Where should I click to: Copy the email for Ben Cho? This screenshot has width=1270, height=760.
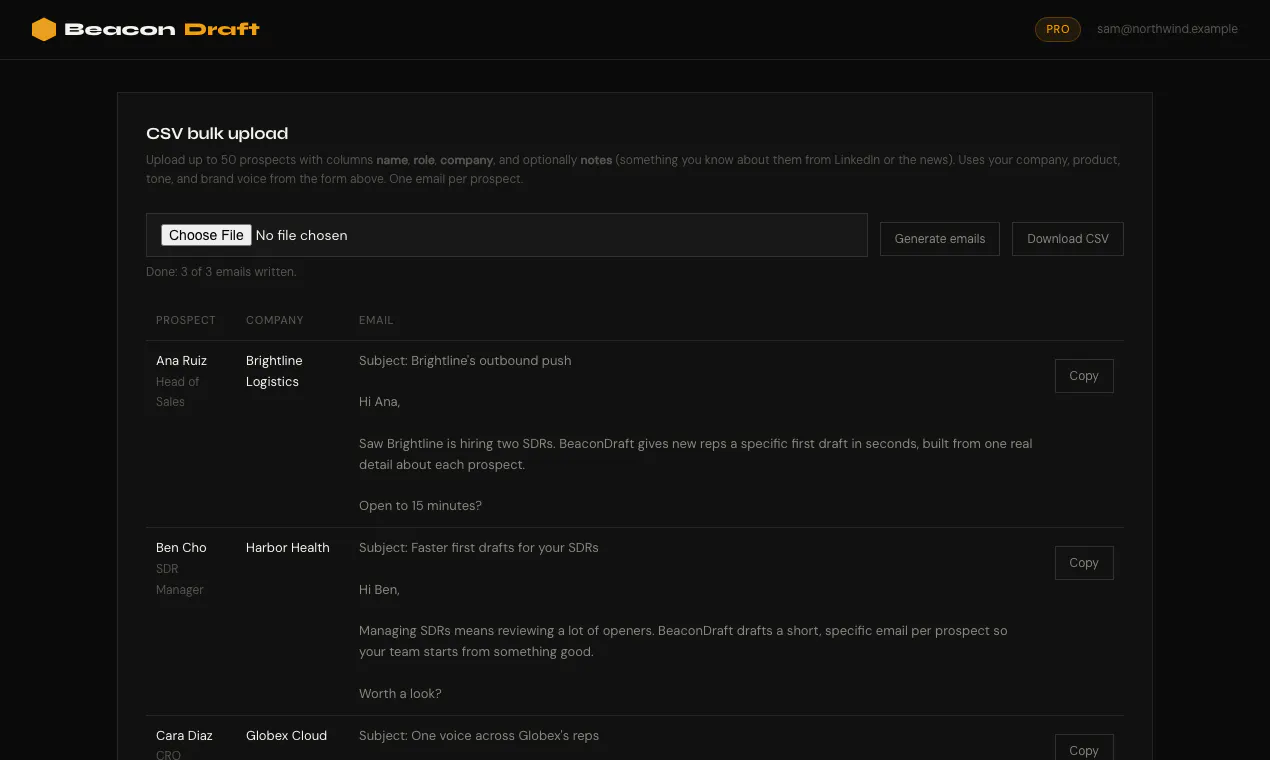click(1084, 562)
